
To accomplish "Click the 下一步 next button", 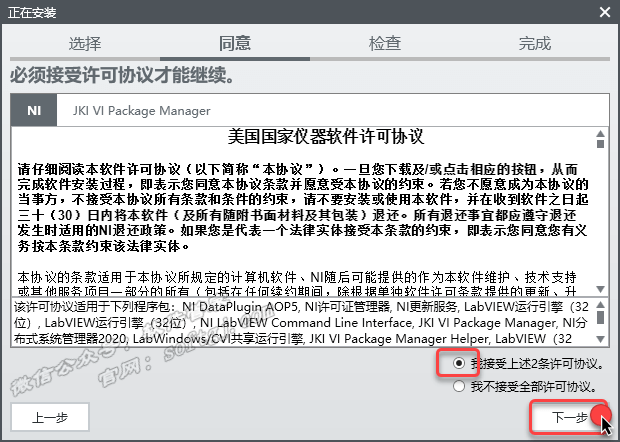I will 569,417.
